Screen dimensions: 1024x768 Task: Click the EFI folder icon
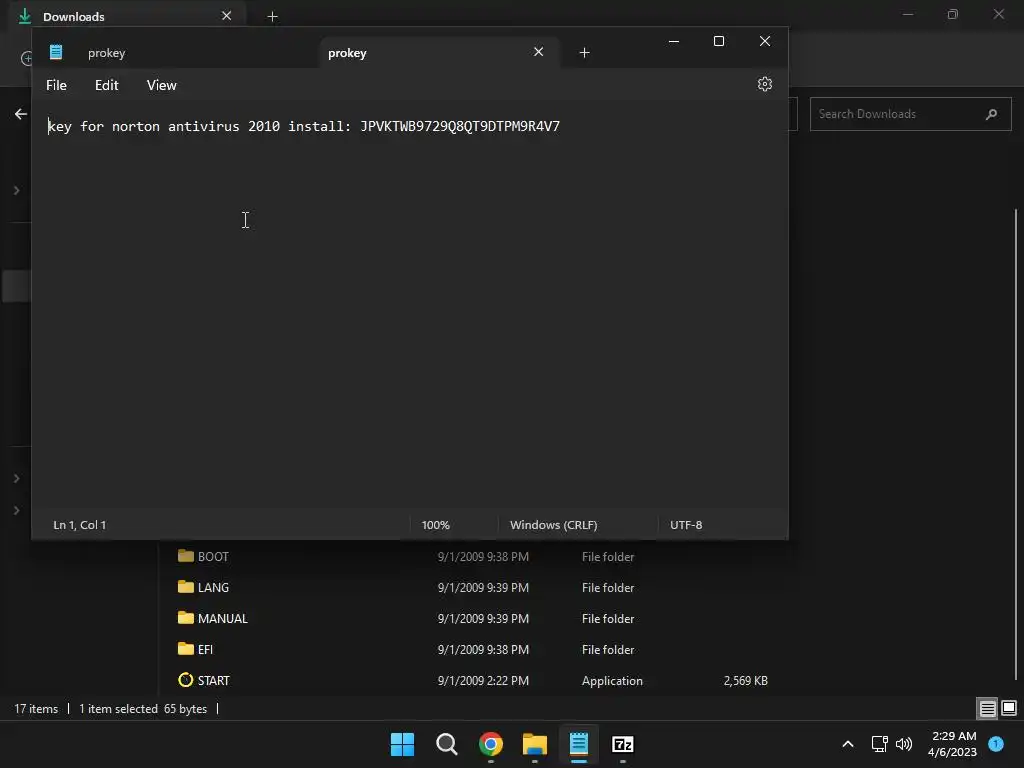(185, 648)
